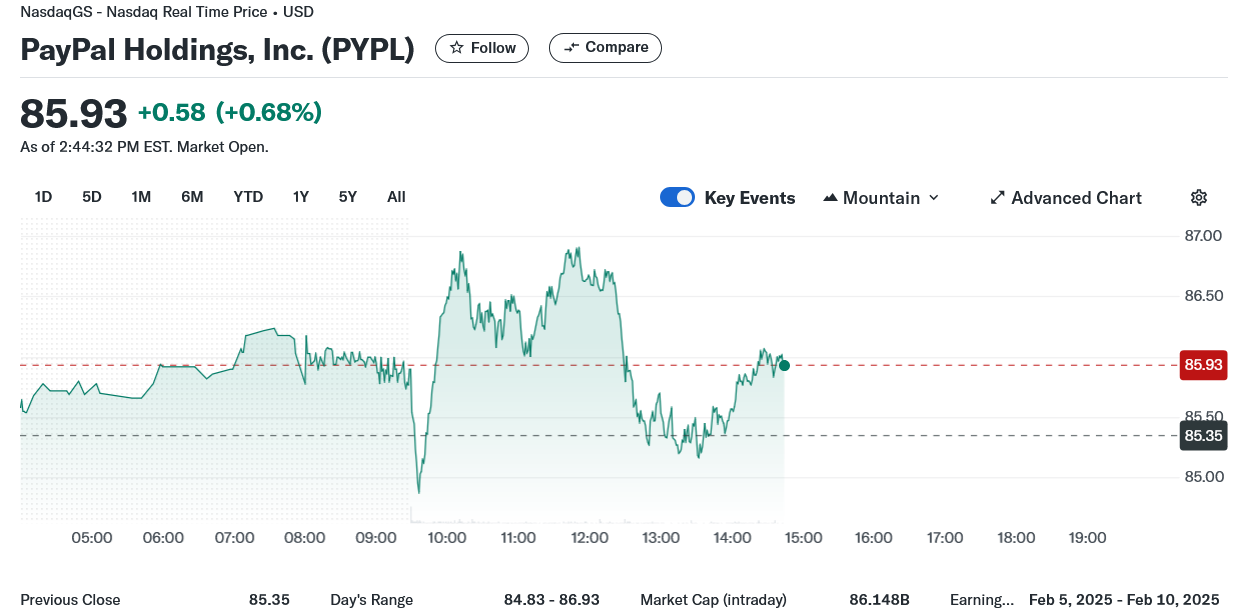1252x608 pixels.
Task: Click the mountain chart type icon
Action: [830, 198]
